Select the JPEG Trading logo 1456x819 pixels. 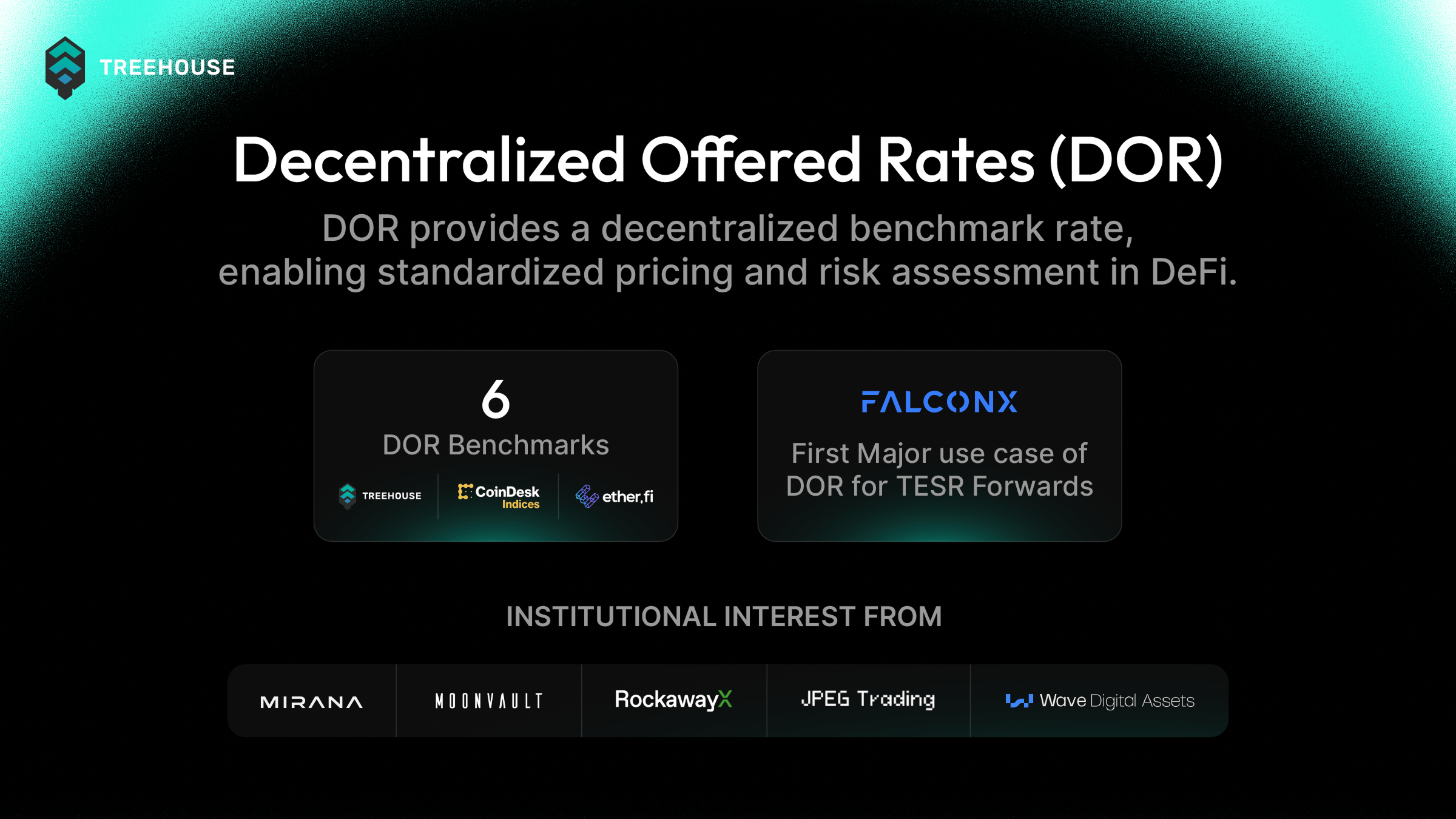(x=868, y=699)
